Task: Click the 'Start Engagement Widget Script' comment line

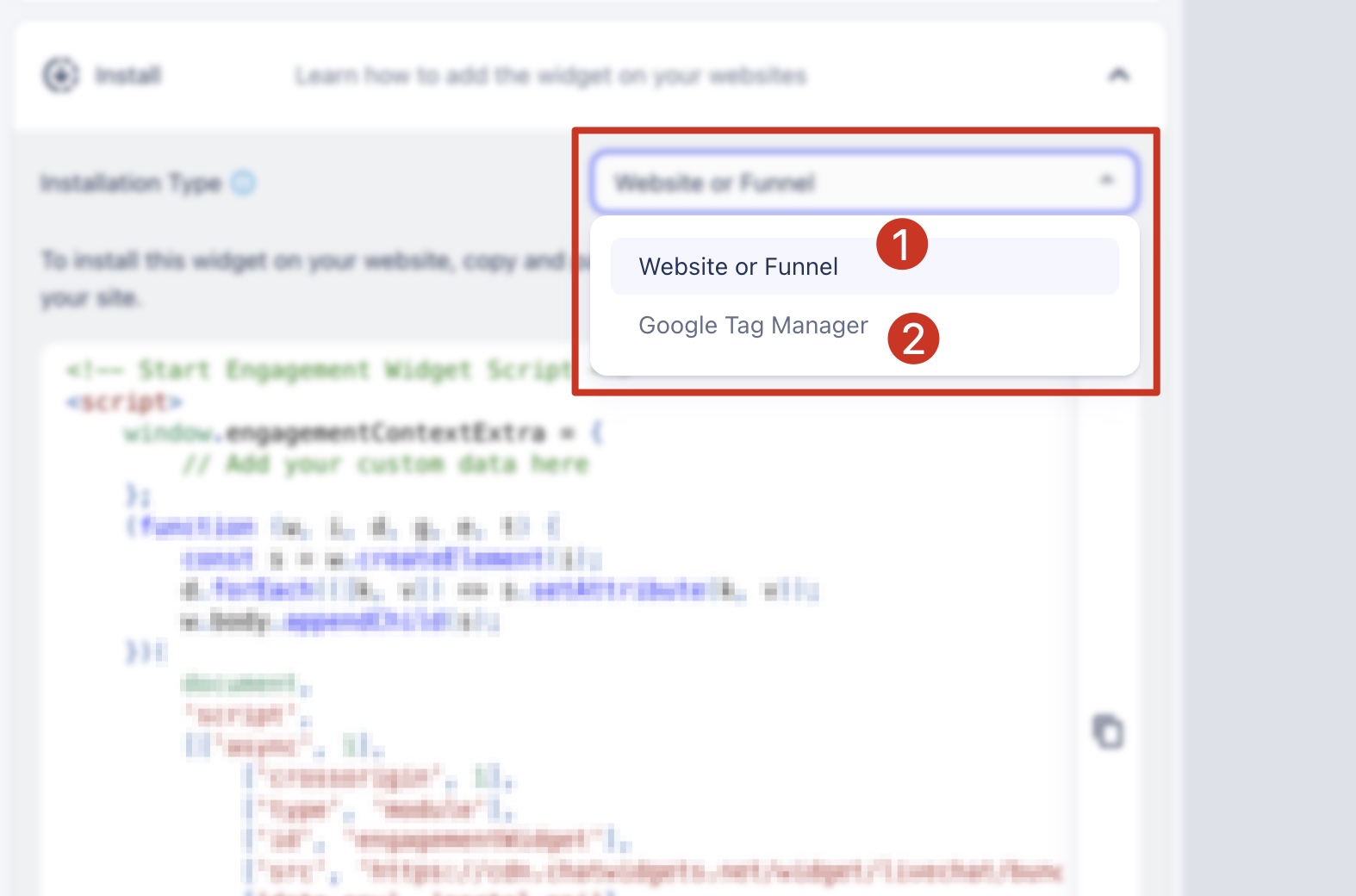Action: 319,370
